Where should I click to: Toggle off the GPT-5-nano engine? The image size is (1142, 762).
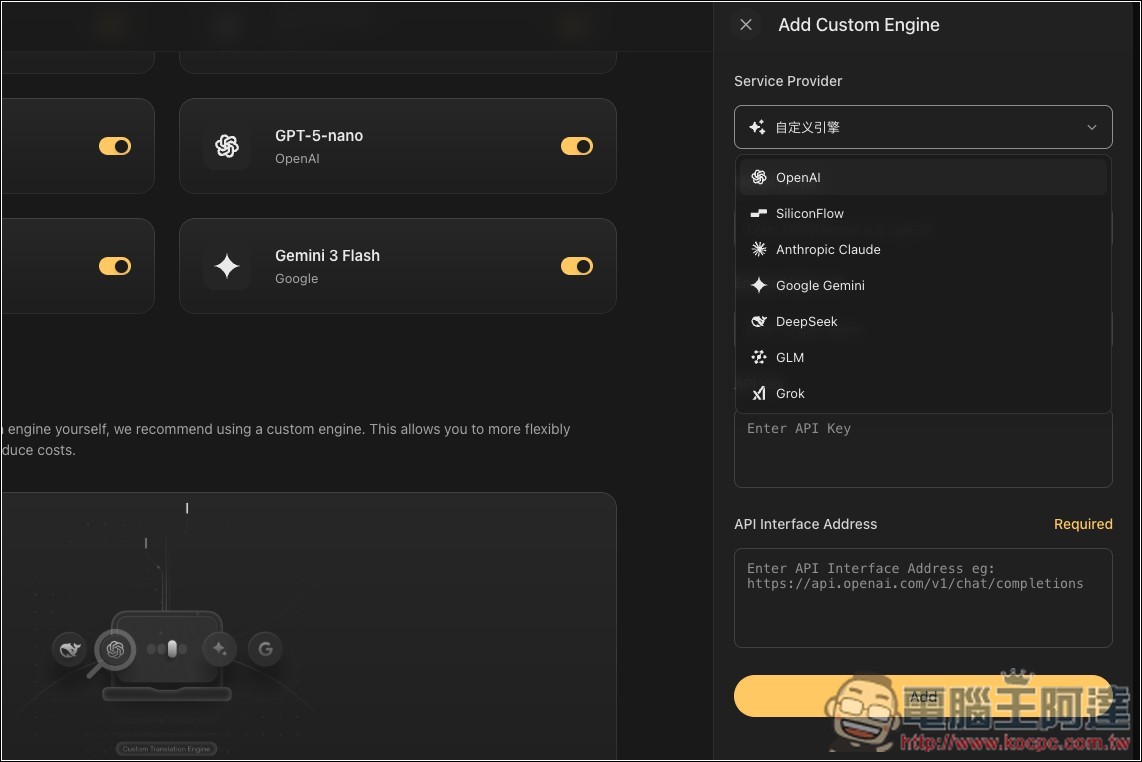coord(577,146)
